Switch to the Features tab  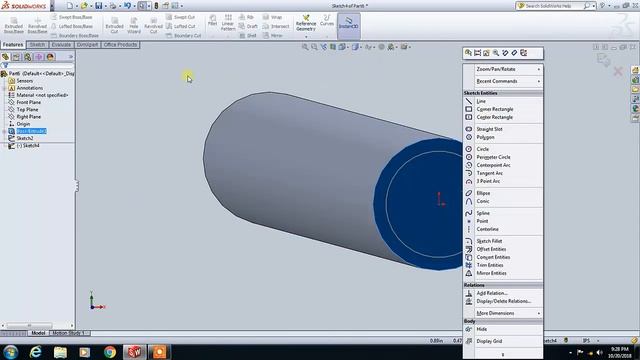pos(13,45)
